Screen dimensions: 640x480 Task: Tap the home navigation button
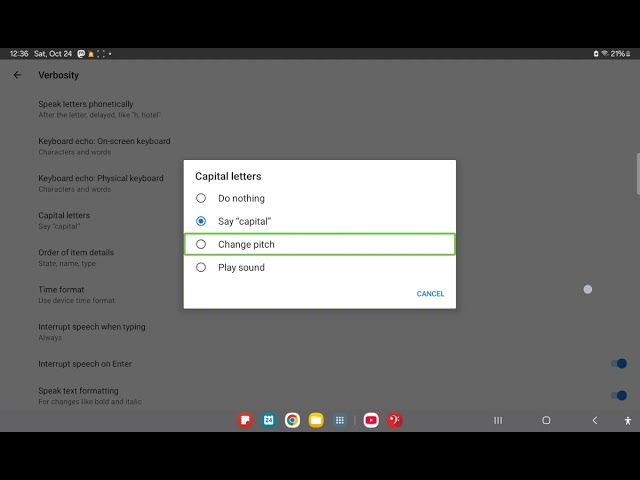[546, 420]
